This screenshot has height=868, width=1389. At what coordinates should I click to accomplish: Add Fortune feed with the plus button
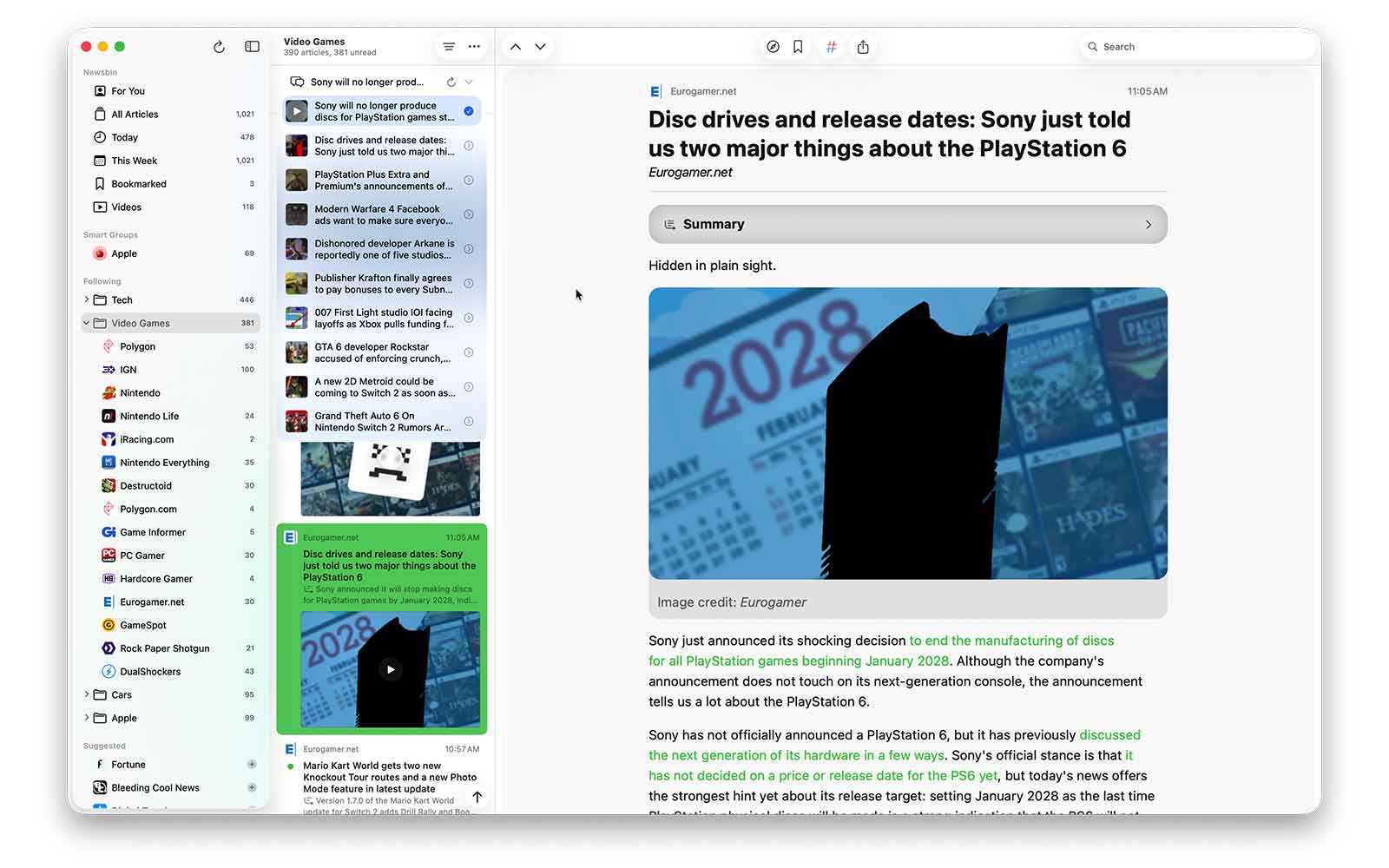pyautogui.click(x=252, y=765)
